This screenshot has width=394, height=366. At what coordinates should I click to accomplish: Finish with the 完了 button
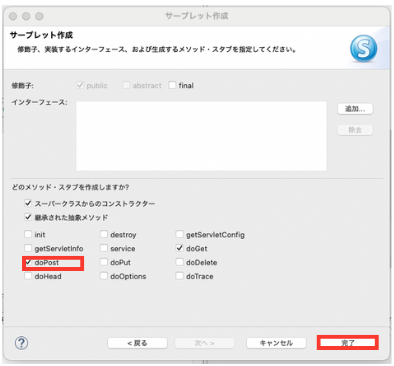pos(348,343)
